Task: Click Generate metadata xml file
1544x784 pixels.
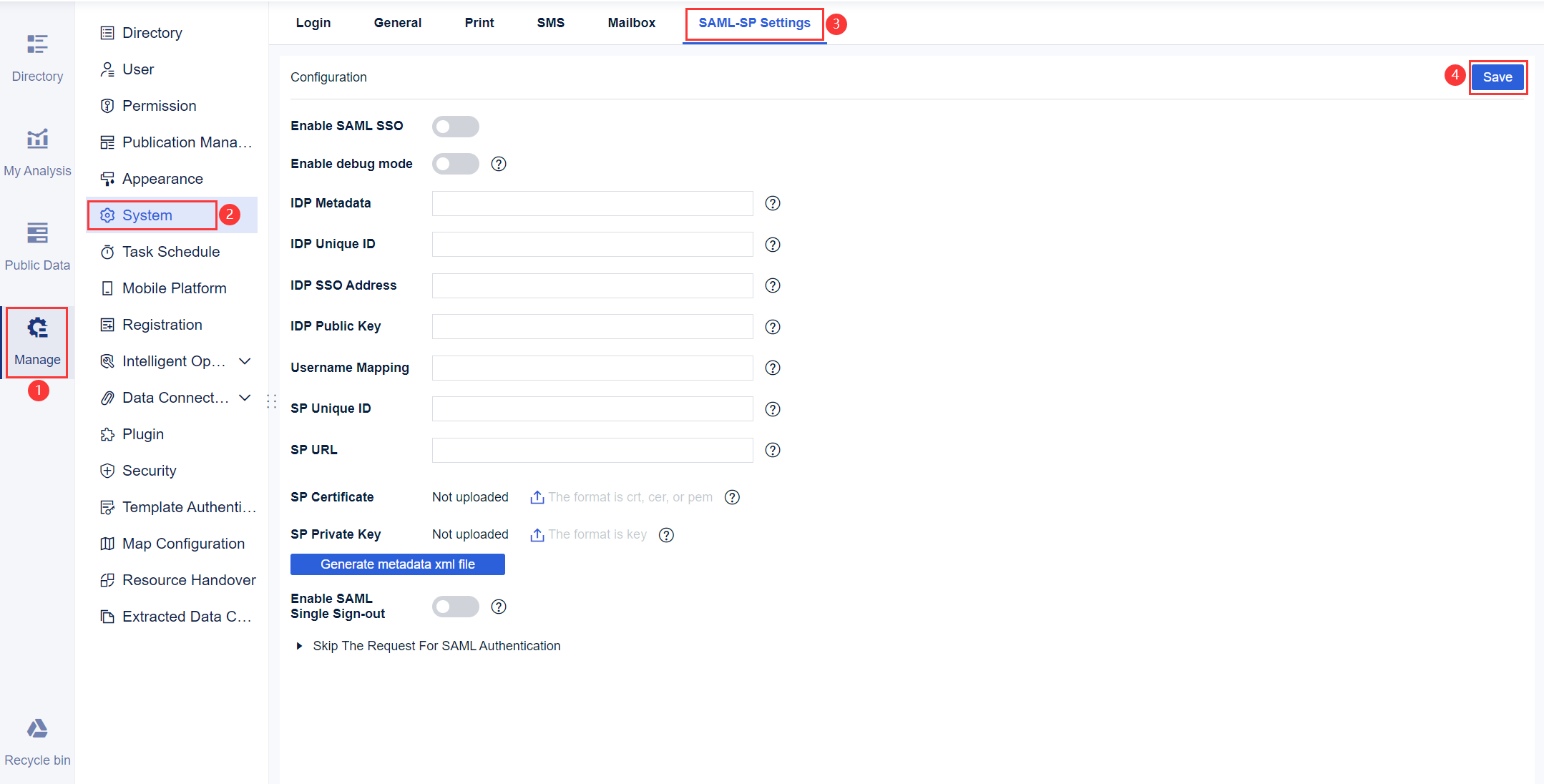Action: [x=397, y=564]
